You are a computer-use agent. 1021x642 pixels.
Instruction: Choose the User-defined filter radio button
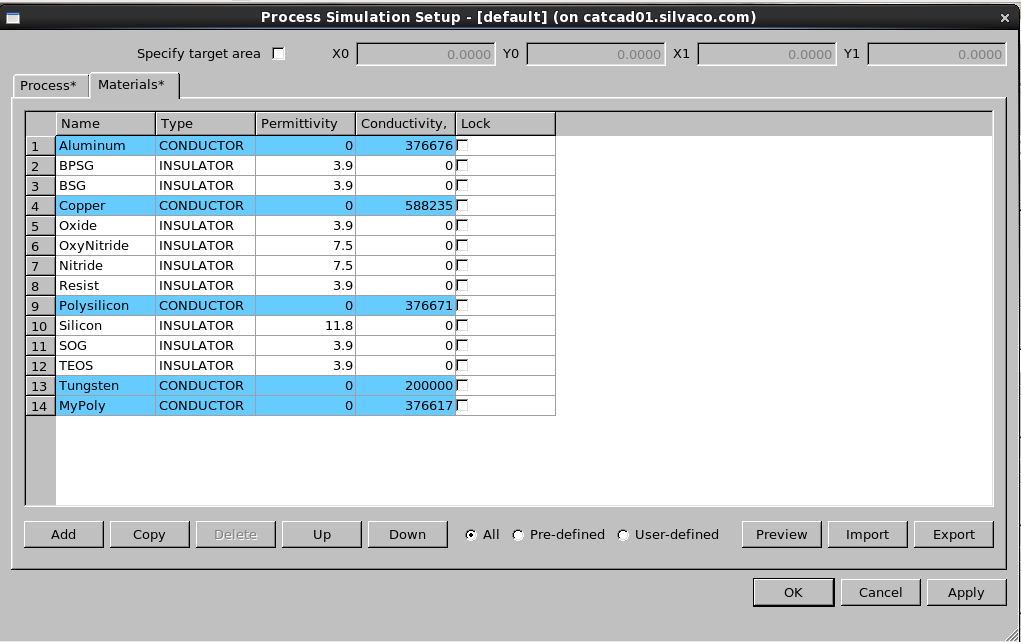[624, 535]
